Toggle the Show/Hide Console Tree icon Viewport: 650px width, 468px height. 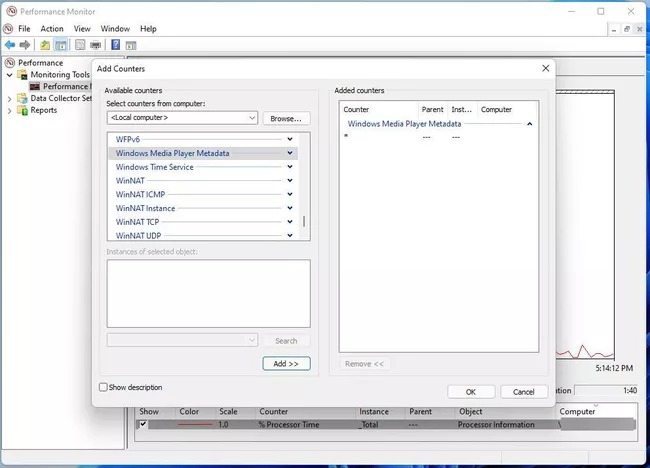61,45
